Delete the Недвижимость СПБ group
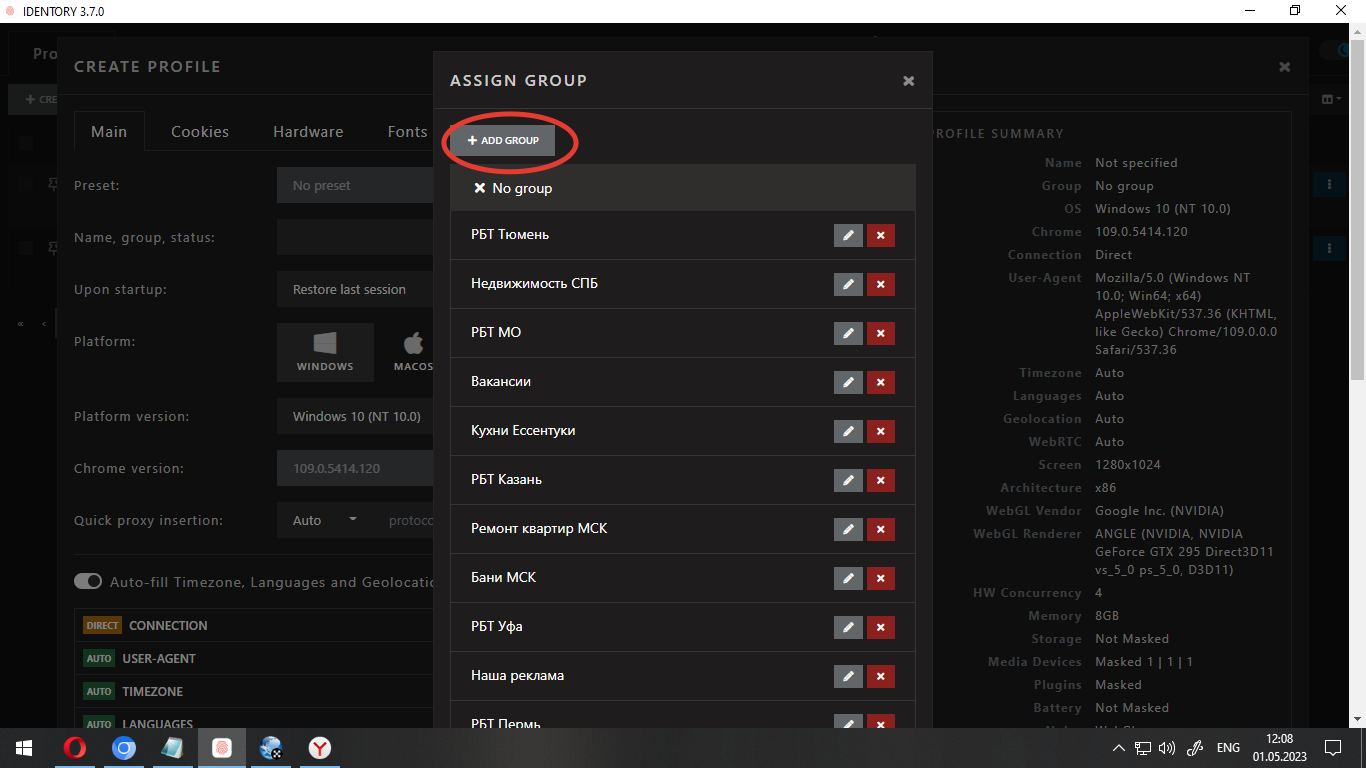 880,284
